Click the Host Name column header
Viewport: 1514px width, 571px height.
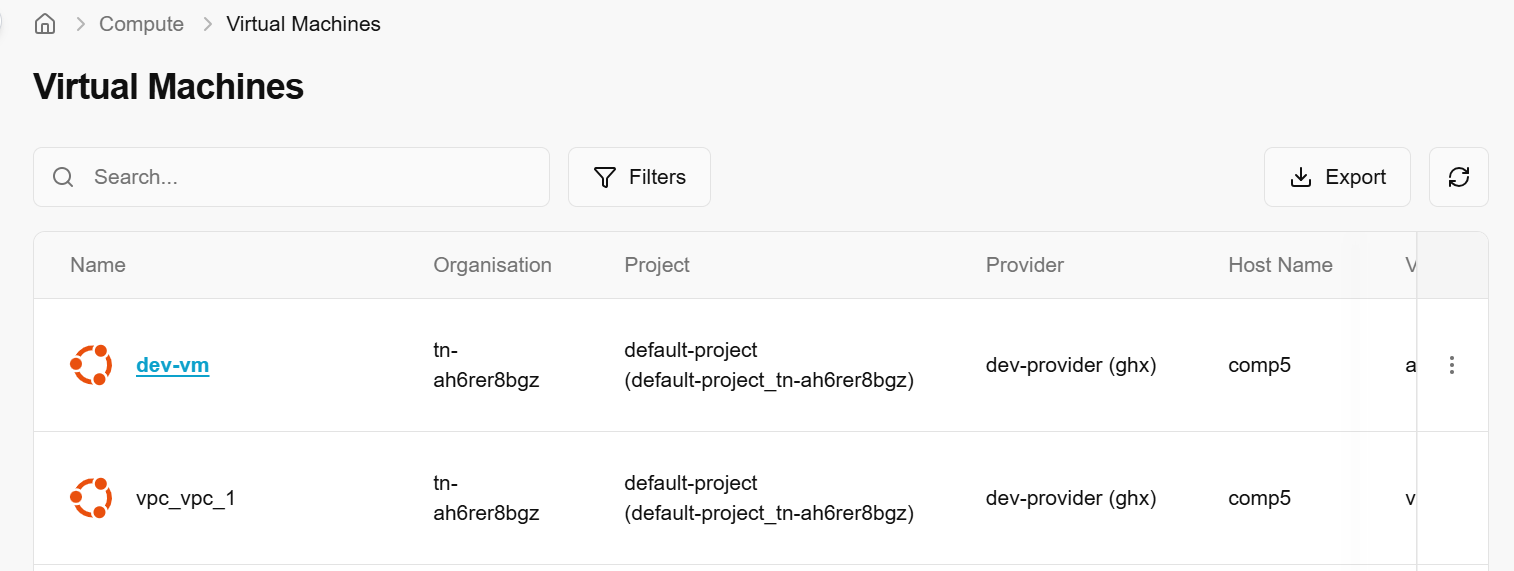(x=1280, y=265)
